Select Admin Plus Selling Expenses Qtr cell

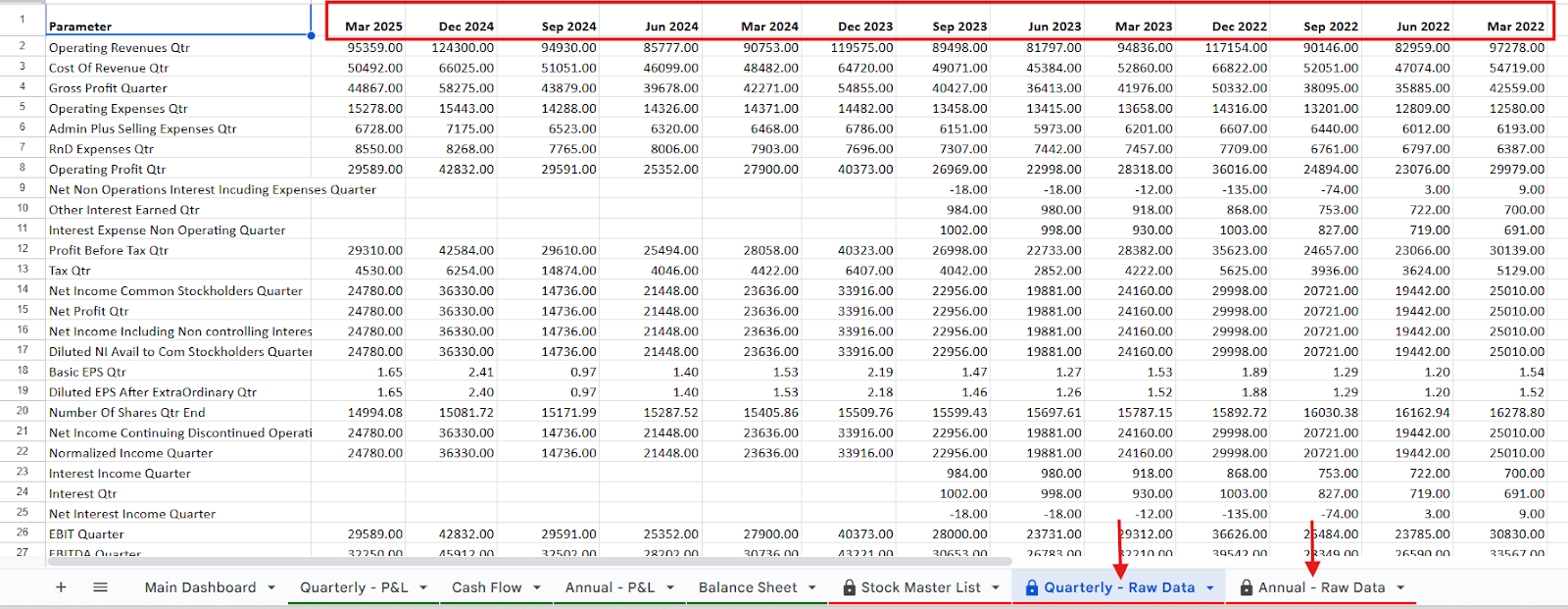[x=178, y=128]
